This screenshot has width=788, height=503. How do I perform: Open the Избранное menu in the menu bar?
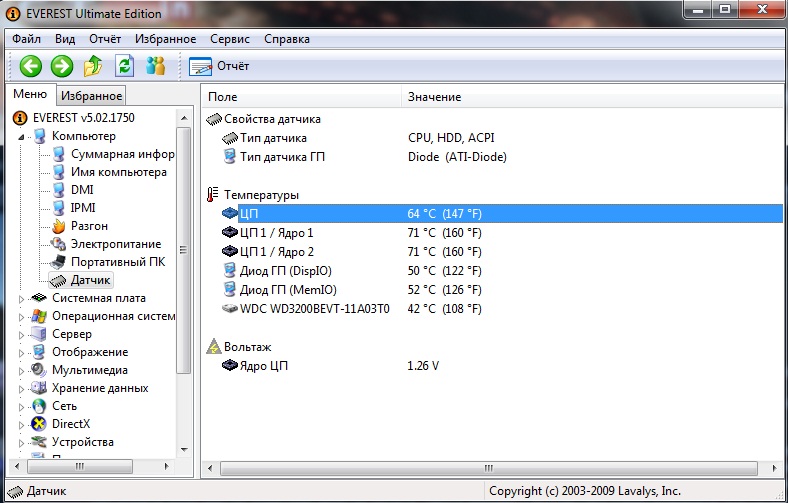pos(165,39)
